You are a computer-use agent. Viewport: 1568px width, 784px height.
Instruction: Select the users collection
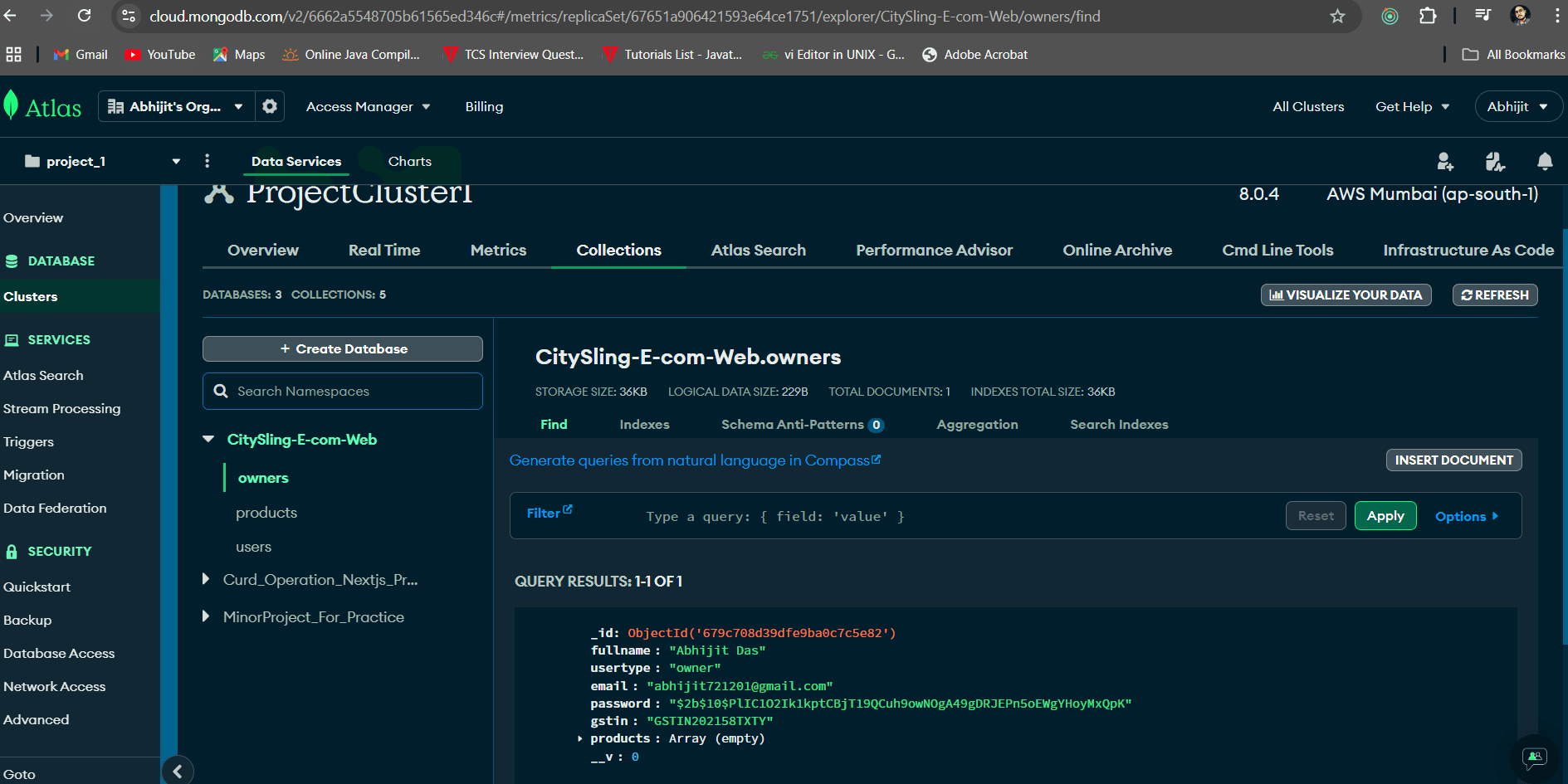253,547
